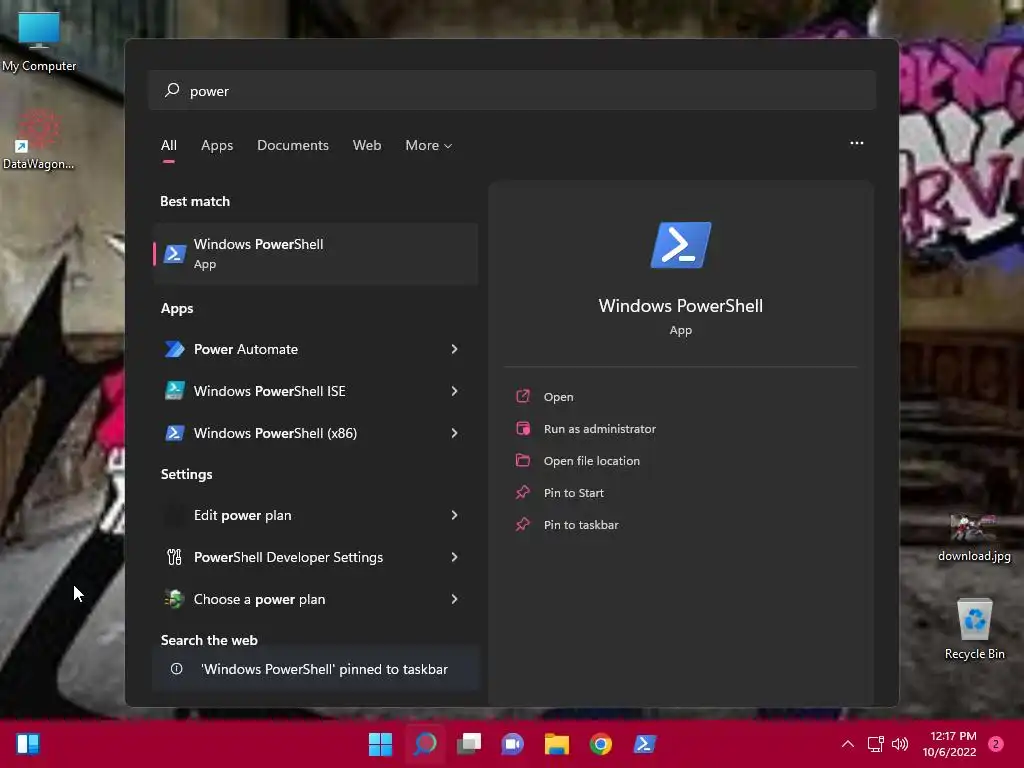This screenshot has width=1024, height=768.
Task: Expand Windows PowerShell ISE chevron arrow
Action: (455, 391)
